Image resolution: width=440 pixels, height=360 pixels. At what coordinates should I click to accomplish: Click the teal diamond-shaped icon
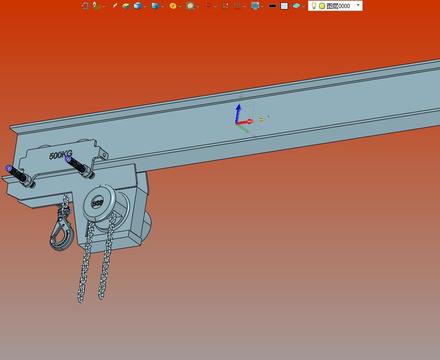coord(296,6)
